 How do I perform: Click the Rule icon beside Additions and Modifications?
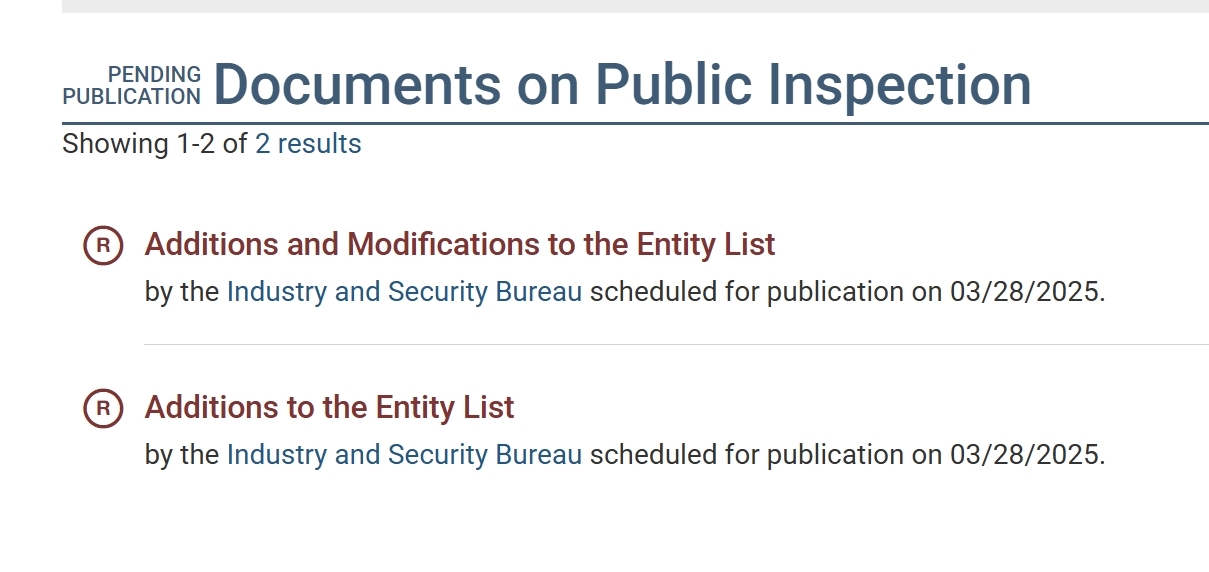tap(102, 246)
